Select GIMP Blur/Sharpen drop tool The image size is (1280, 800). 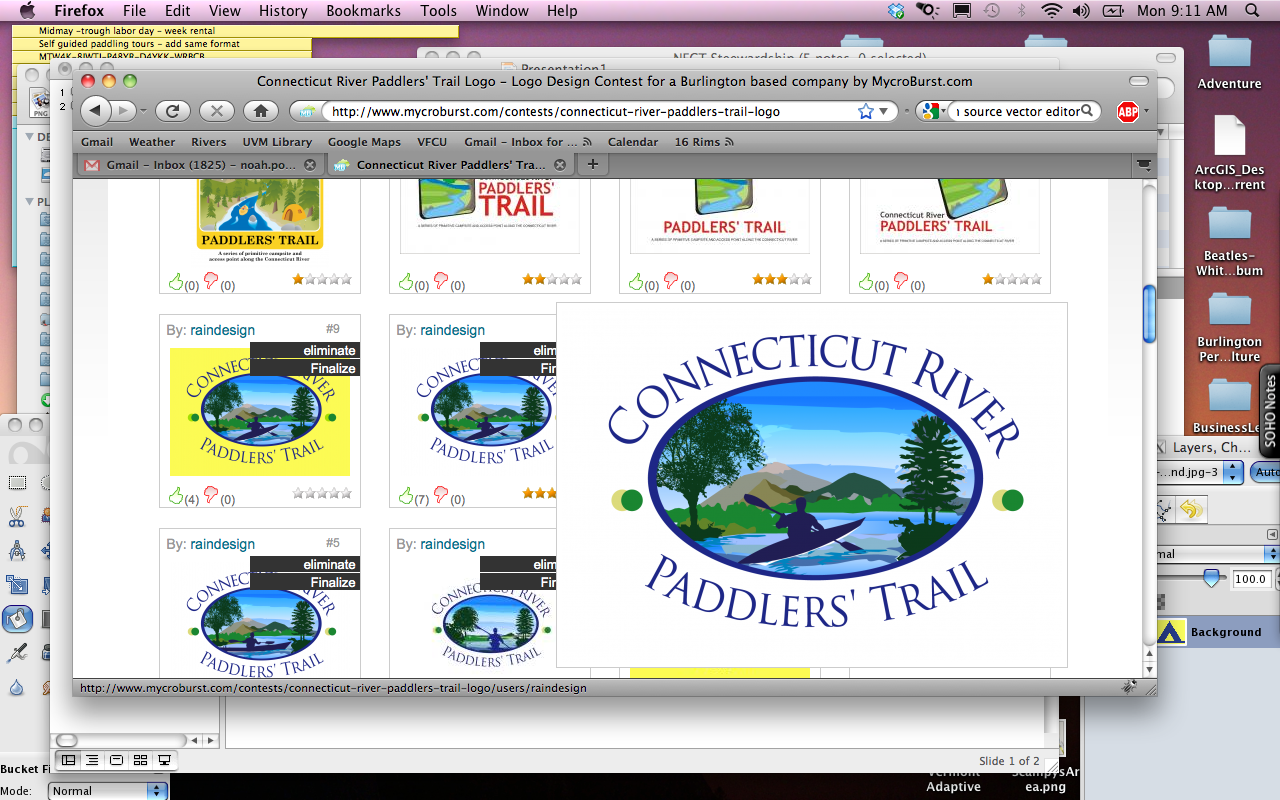pyautogui.click(x=17, y=687)
